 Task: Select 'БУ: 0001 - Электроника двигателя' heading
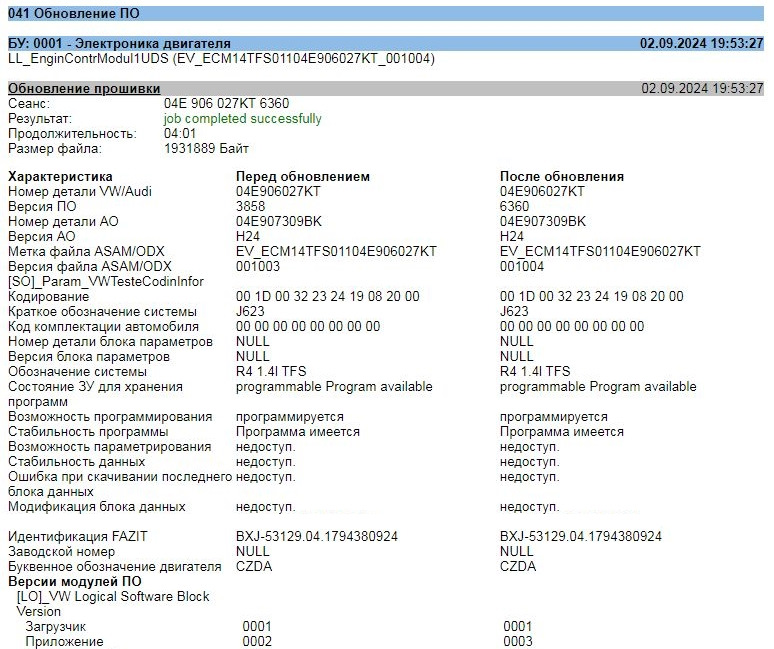pyautogui.click(x=119, y=43)
